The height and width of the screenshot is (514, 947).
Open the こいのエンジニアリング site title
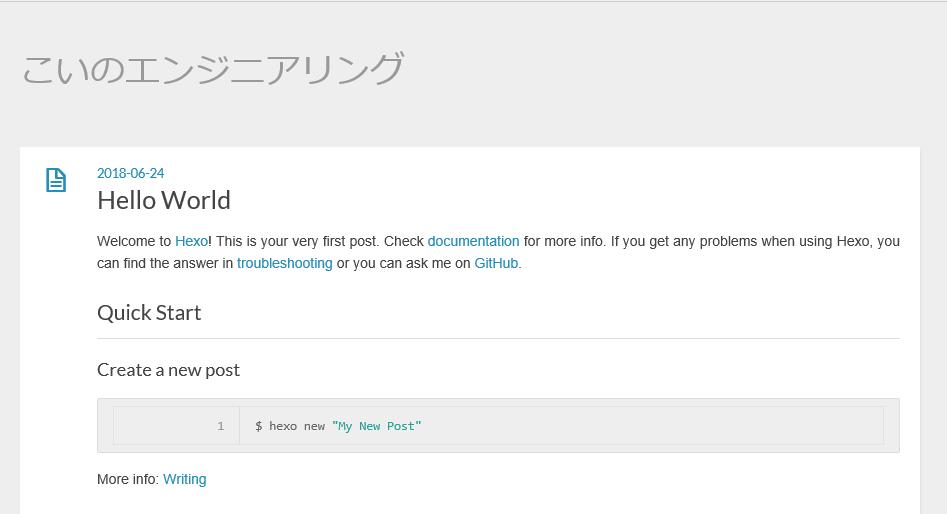tap(213, 68)
